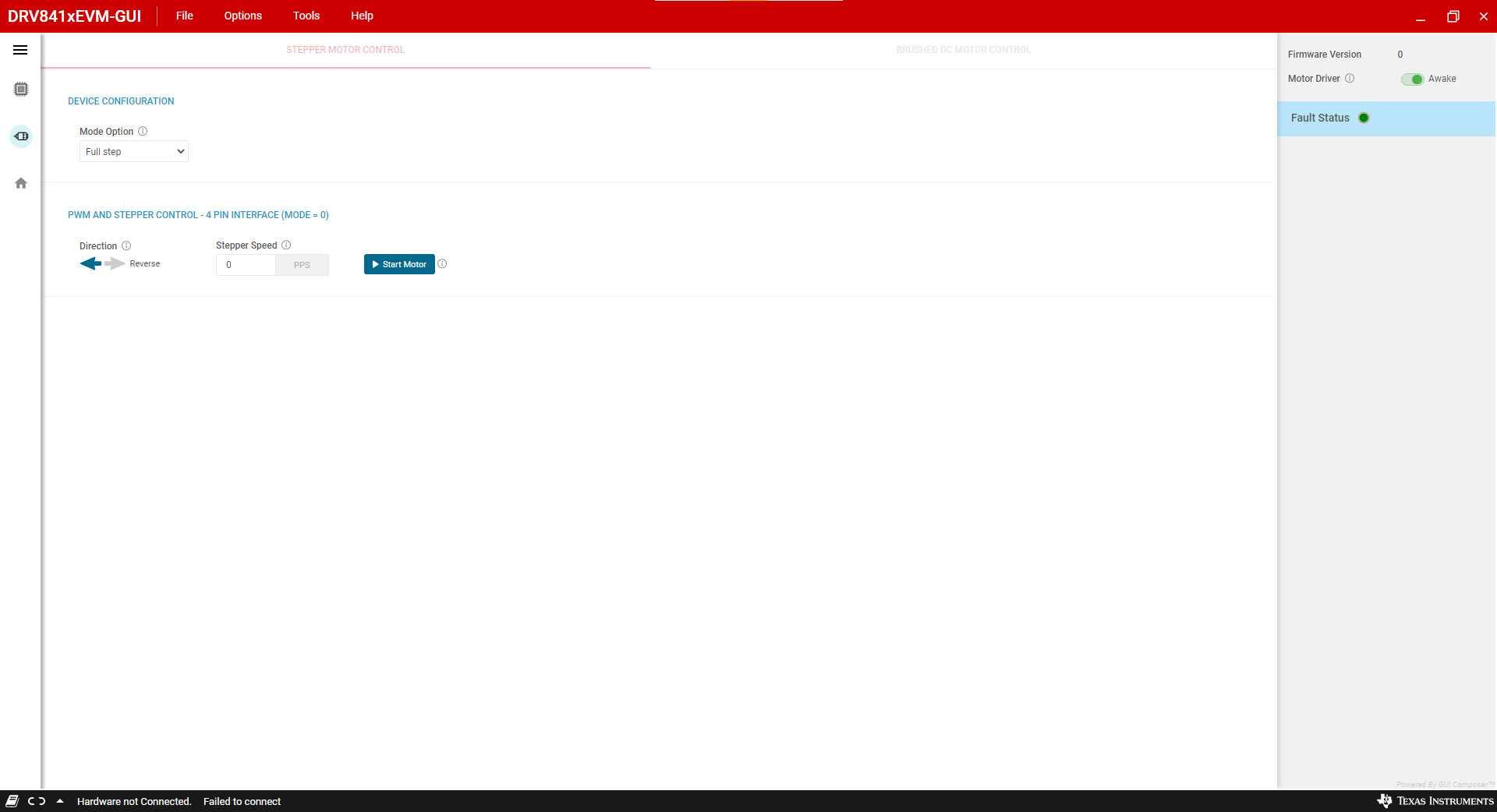Open the chip device page in sidebar
This screenshot has height=812, width=1497.
[x=21, y=90]
